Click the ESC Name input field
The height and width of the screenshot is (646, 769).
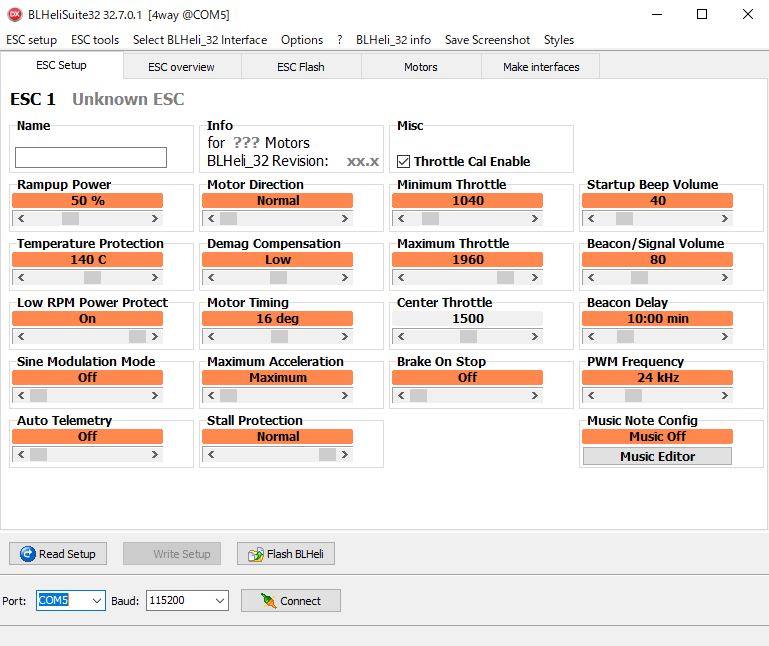click(x=91, y=157)
